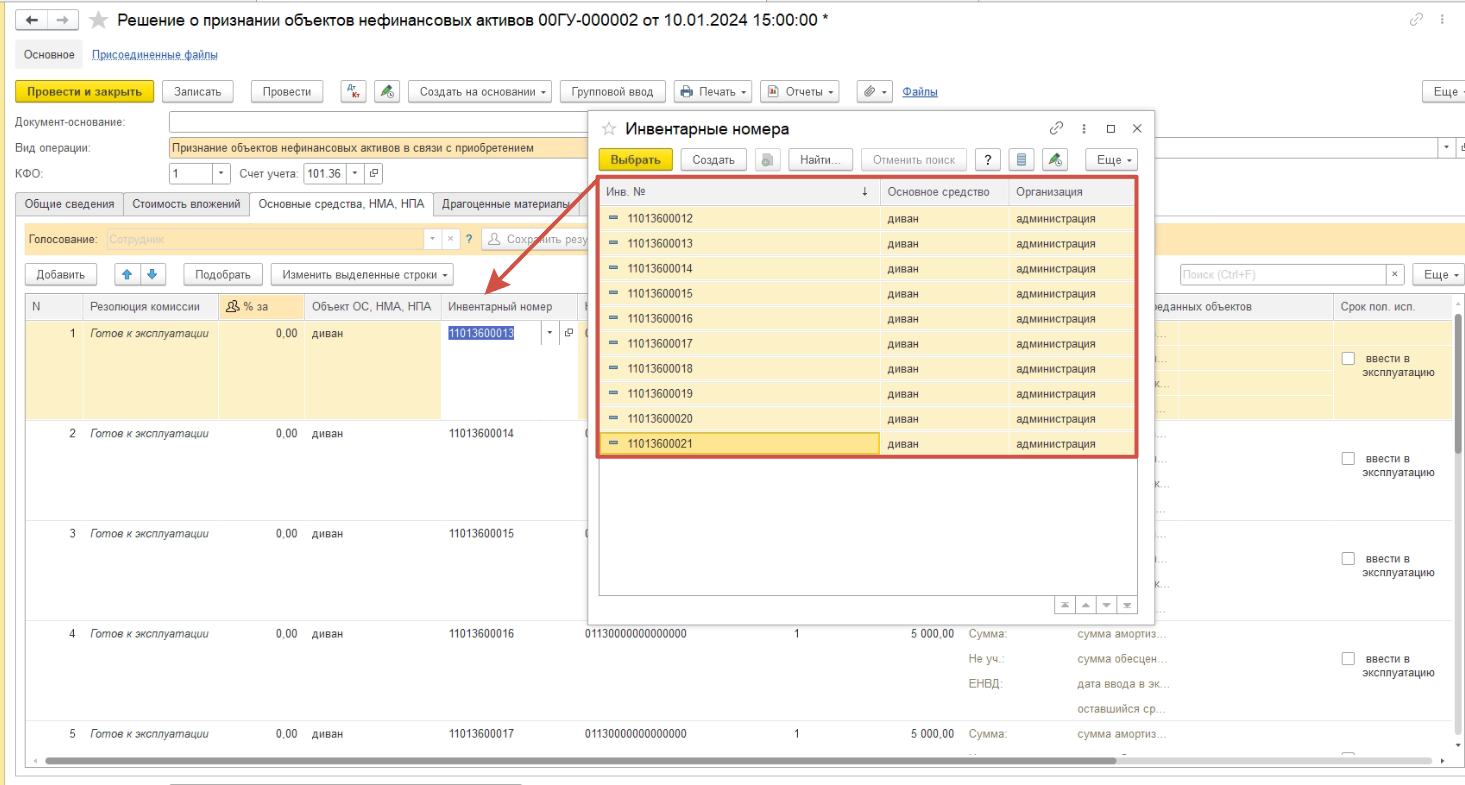Sort the list by Инв. № column

pyautogui.click(x=739, y=192)
